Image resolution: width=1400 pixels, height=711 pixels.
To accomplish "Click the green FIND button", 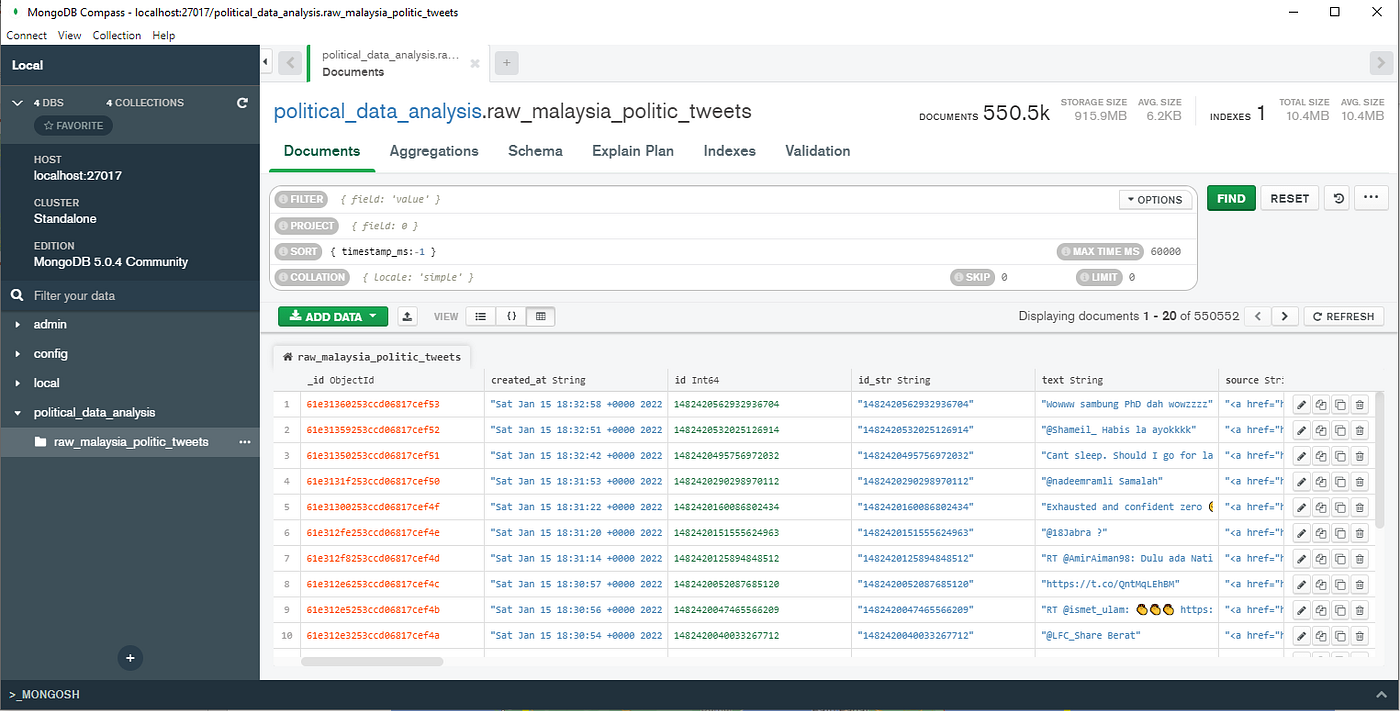I will pos(1231,198).
